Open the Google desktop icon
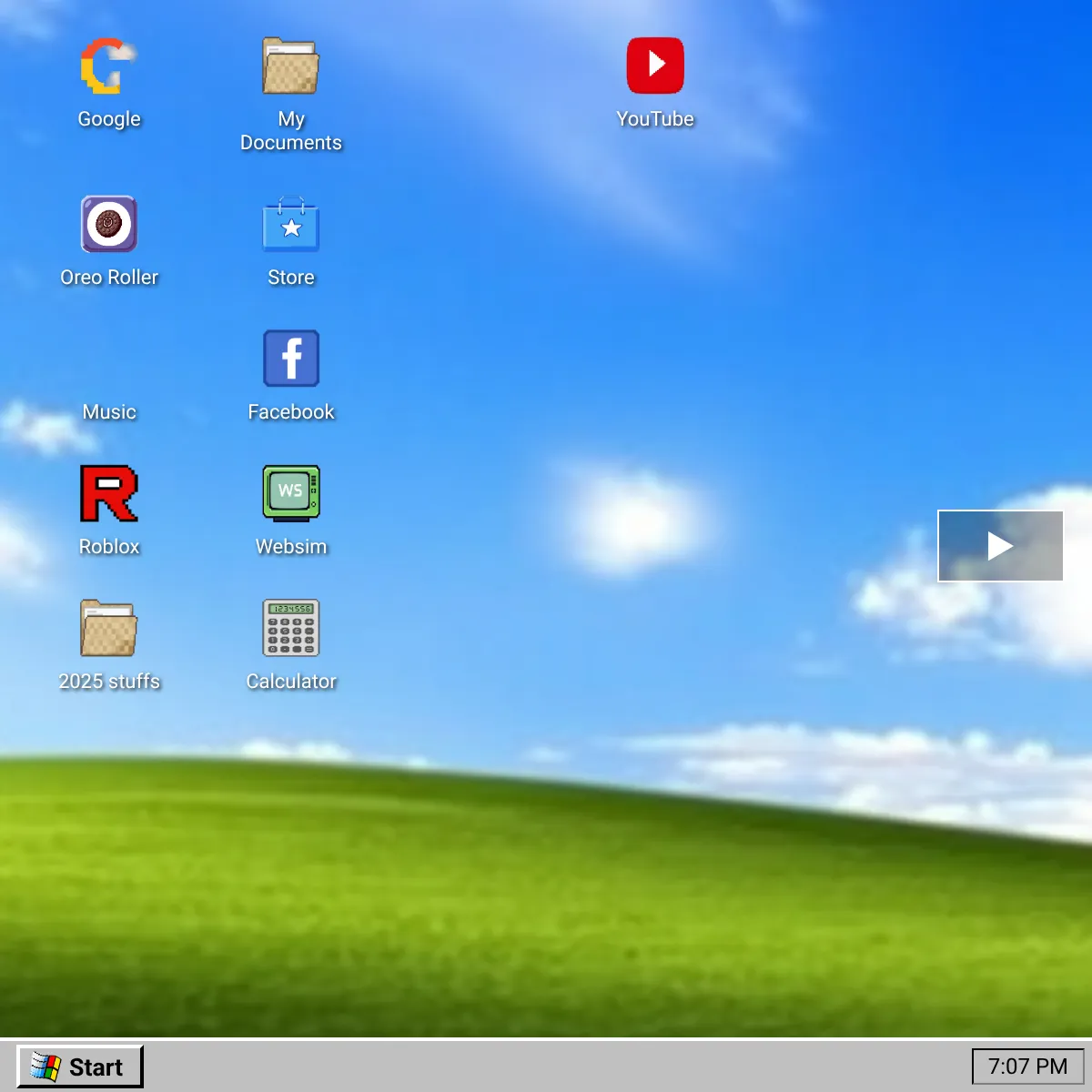The width and height of the screenshot is (1092, 1092). [x=108, y=66]
